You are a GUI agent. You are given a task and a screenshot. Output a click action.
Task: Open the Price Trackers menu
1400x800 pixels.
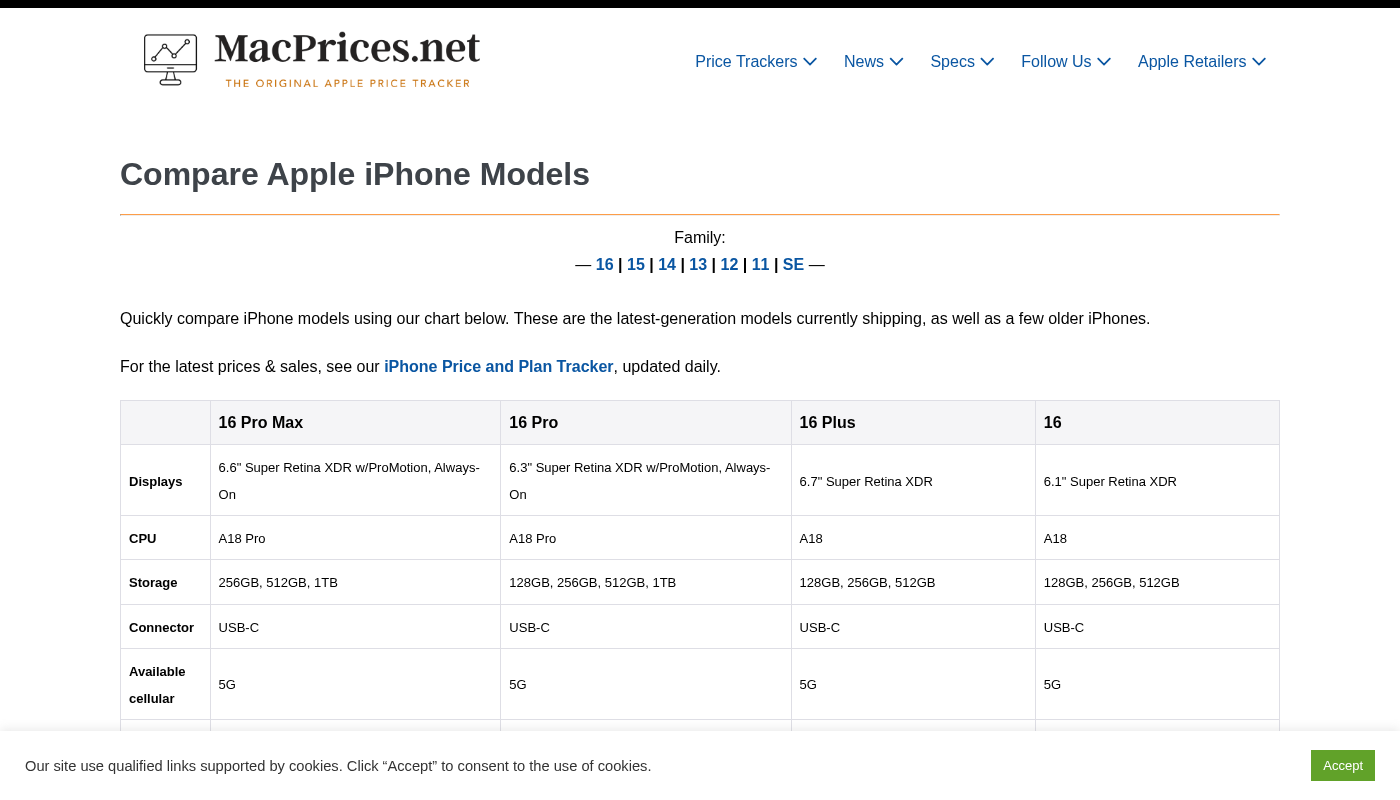pos(746,62)
